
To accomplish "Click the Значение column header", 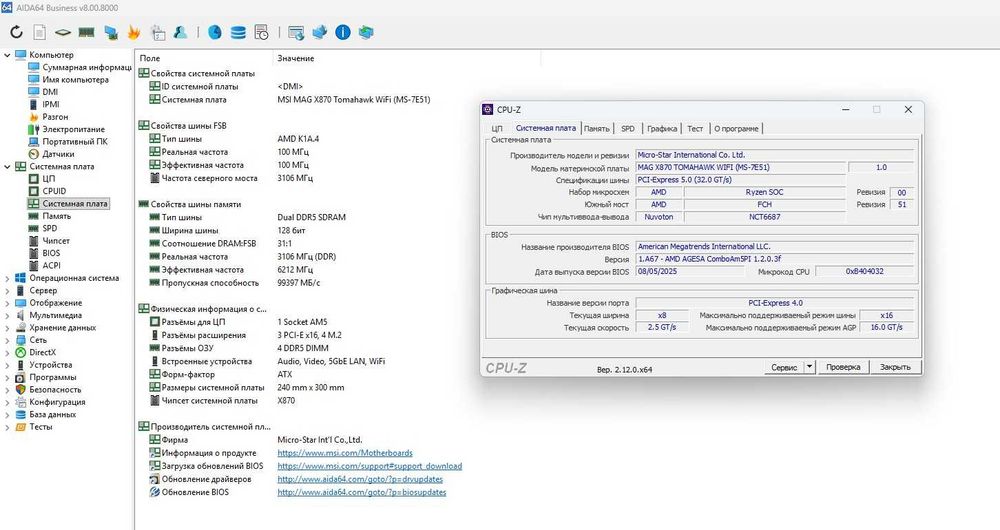I will 296,58.
